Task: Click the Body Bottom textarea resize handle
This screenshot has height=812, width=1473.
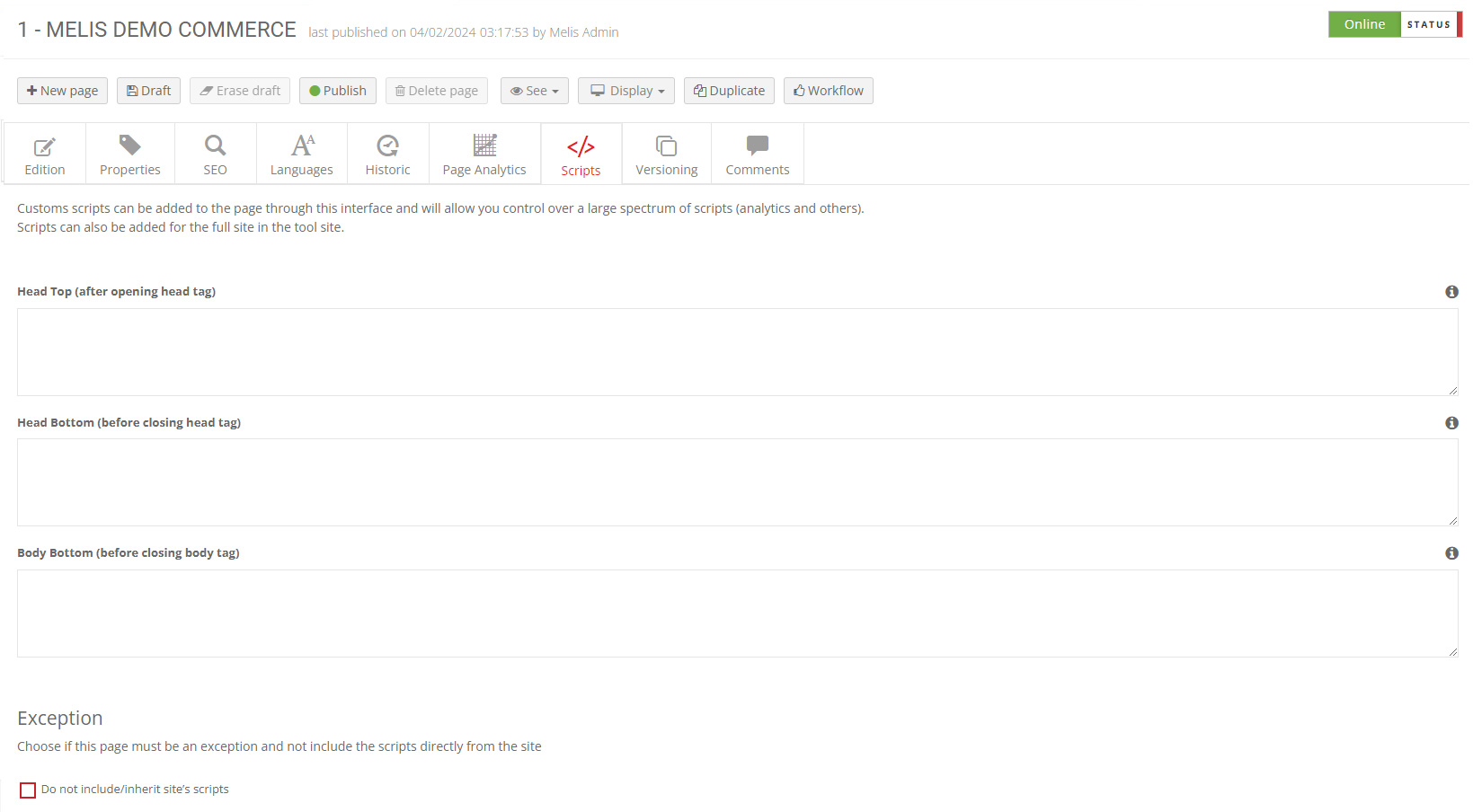Action: 1452,651
